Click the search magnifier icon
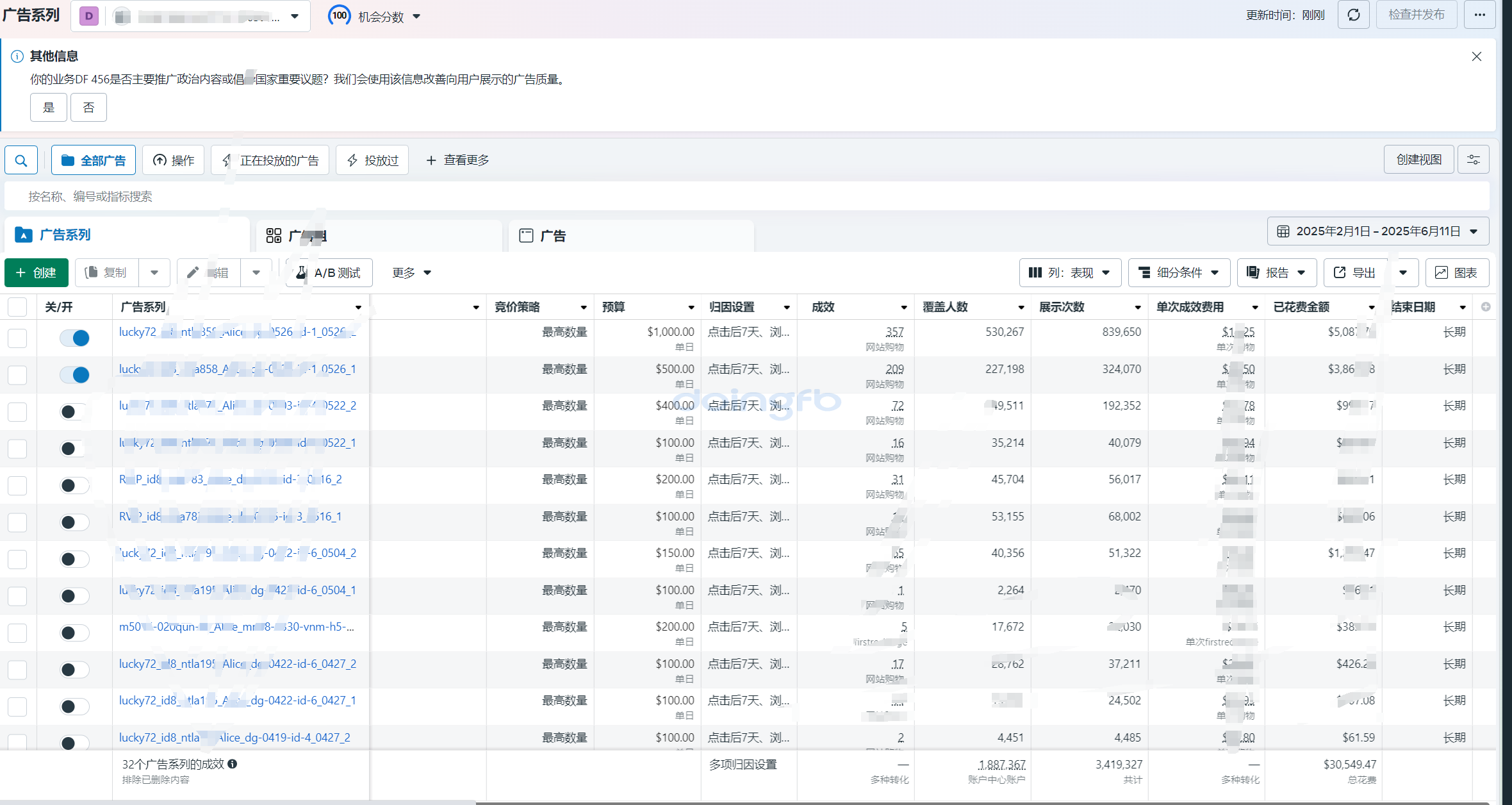1512x805 pixels. coord(21,160)
